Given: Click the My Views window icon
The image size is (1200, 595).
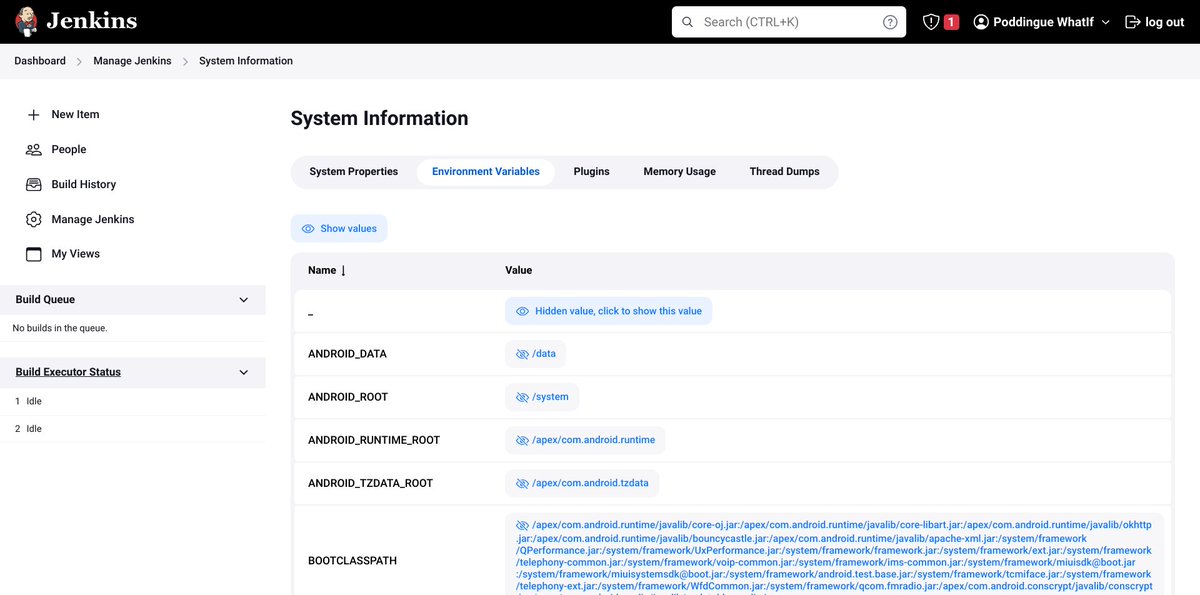Looking at the screenshot, I should click(x=34, y=254).
